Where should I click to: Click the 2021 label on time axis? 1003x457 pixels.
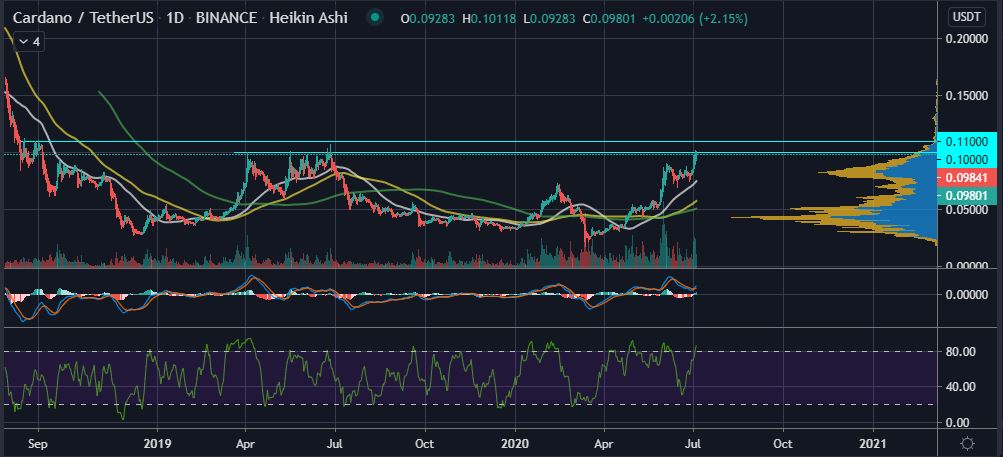[873, 443]
